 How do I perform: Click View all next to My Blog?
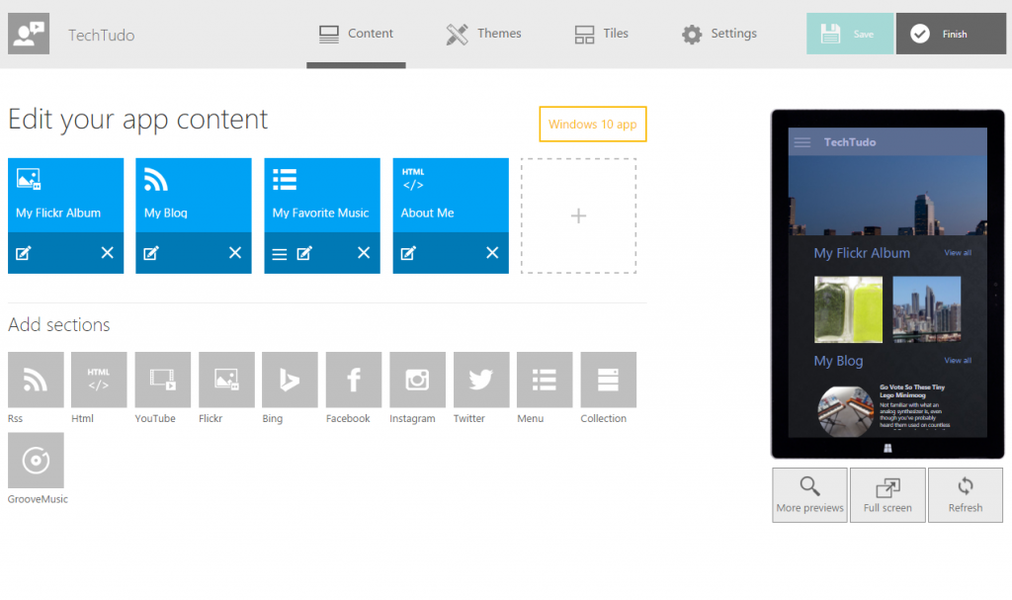pyautogui.click(x=958, y=361)
